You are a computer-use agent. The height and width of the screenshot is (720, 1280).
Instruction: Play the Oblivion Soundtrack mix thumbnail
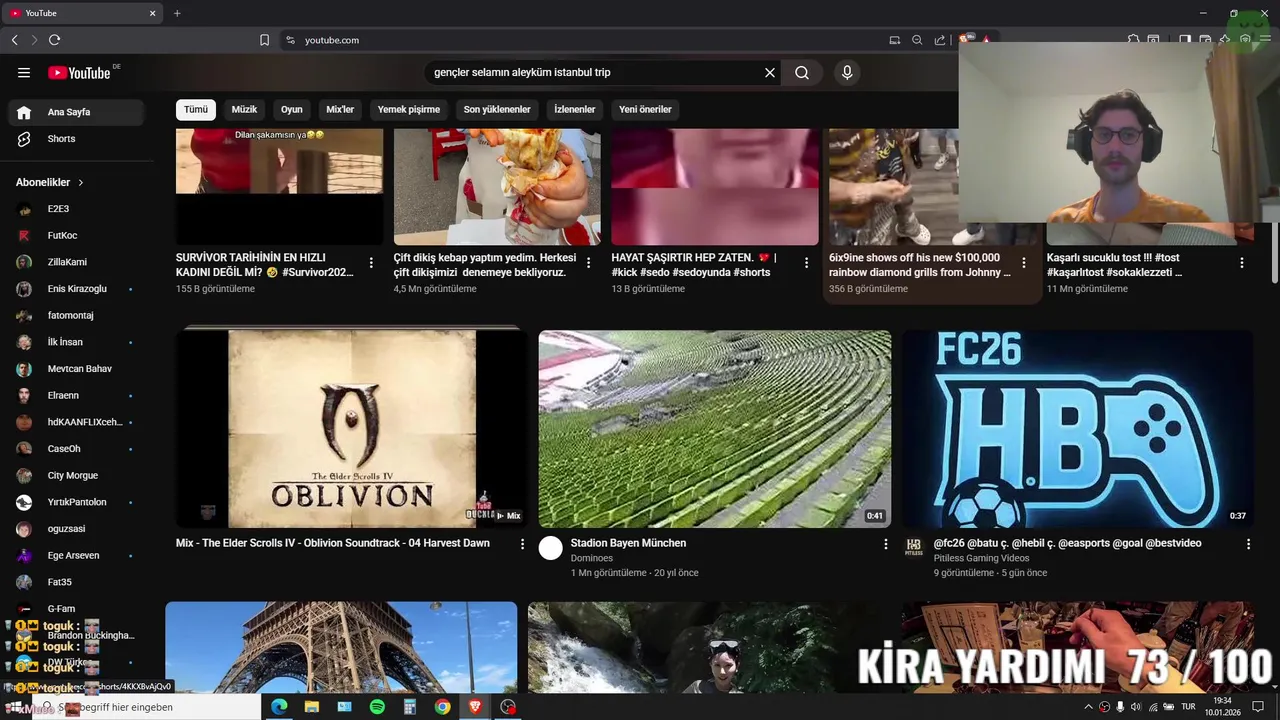pos(352,429)
